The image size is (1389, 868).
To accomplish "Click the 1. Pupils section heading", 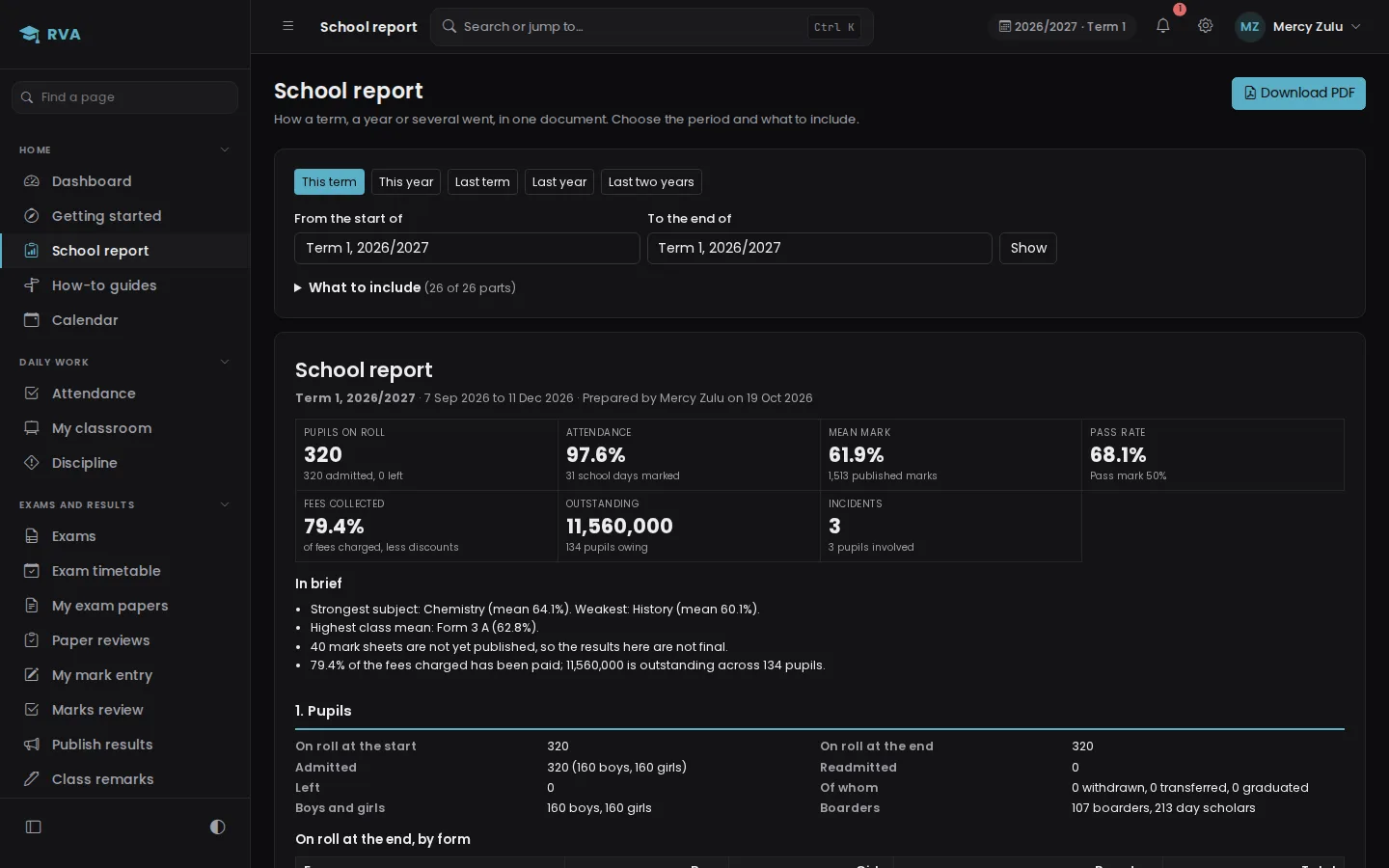I will [x=323, y=711].
